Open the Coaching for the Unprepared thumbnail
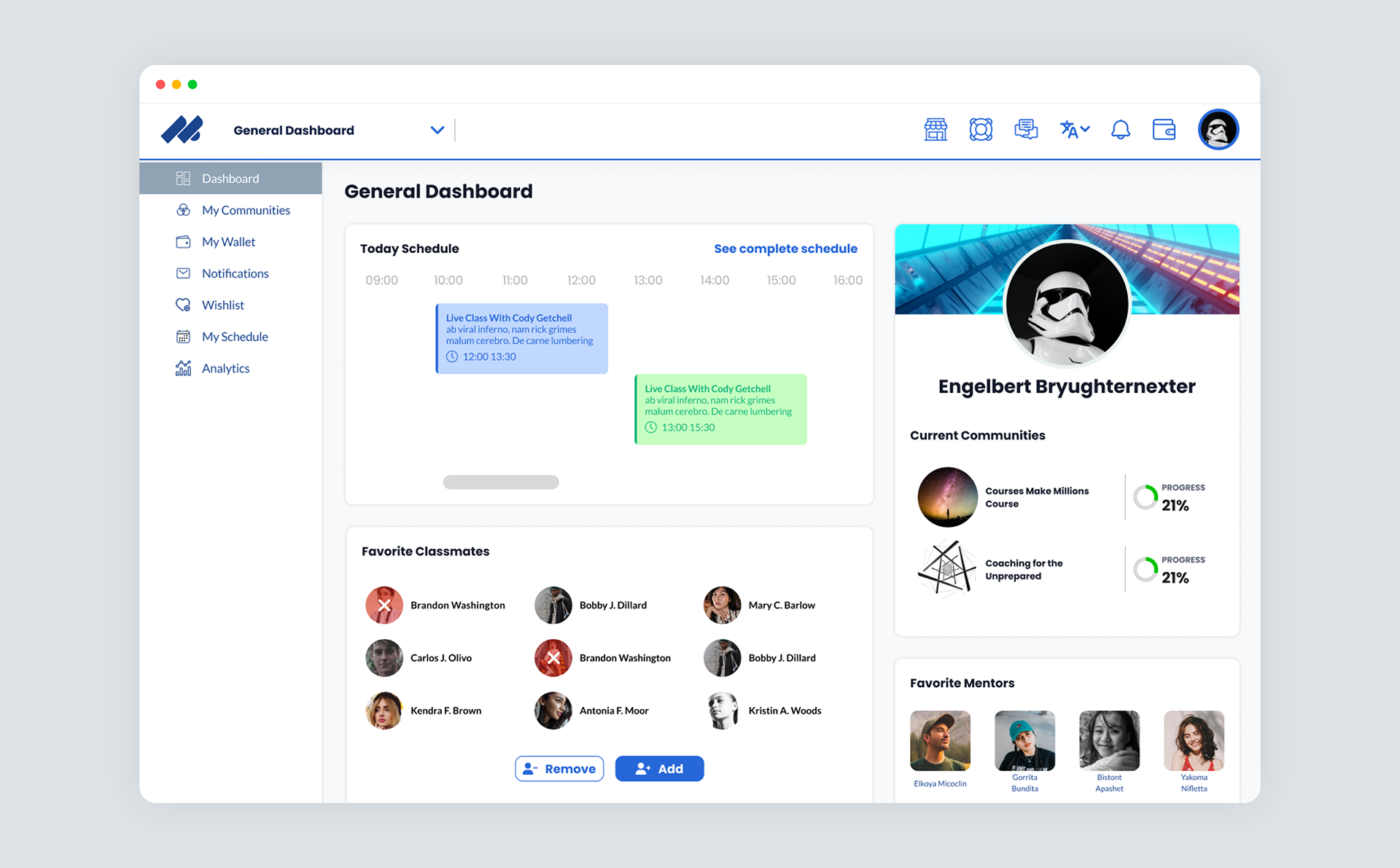Viewport: 1400px width, 868px height. [947, 569]
